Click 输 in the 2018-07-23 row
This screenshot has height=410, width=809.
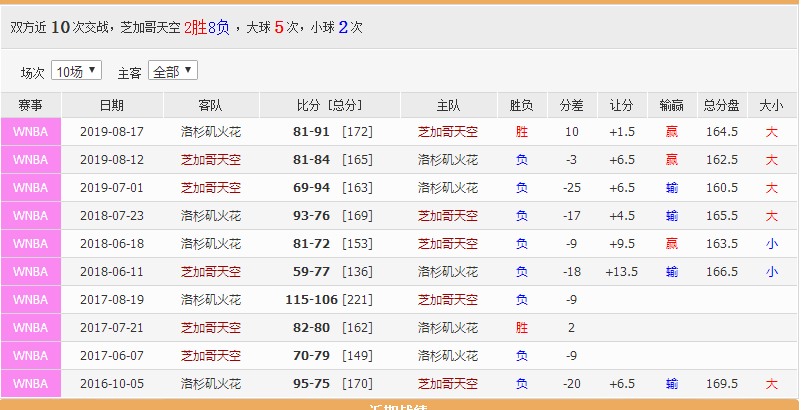[672, 216]
